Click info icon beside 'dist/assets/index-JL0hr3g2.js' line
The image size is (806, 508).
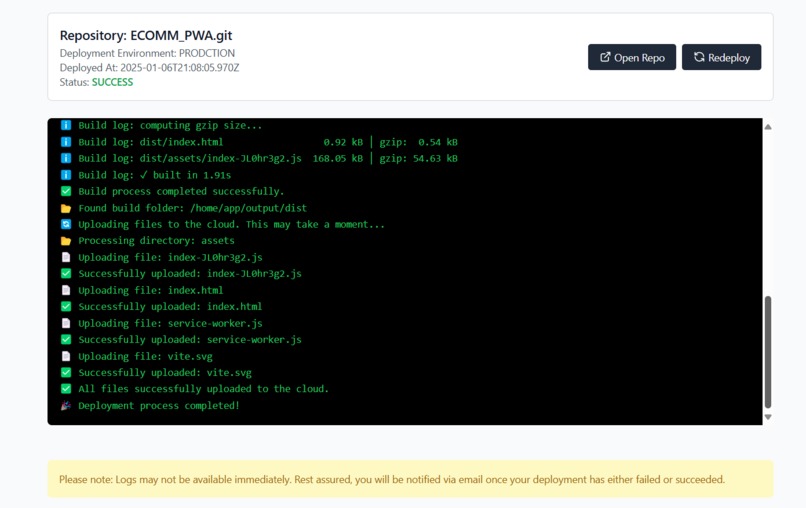tap(66, 158)
